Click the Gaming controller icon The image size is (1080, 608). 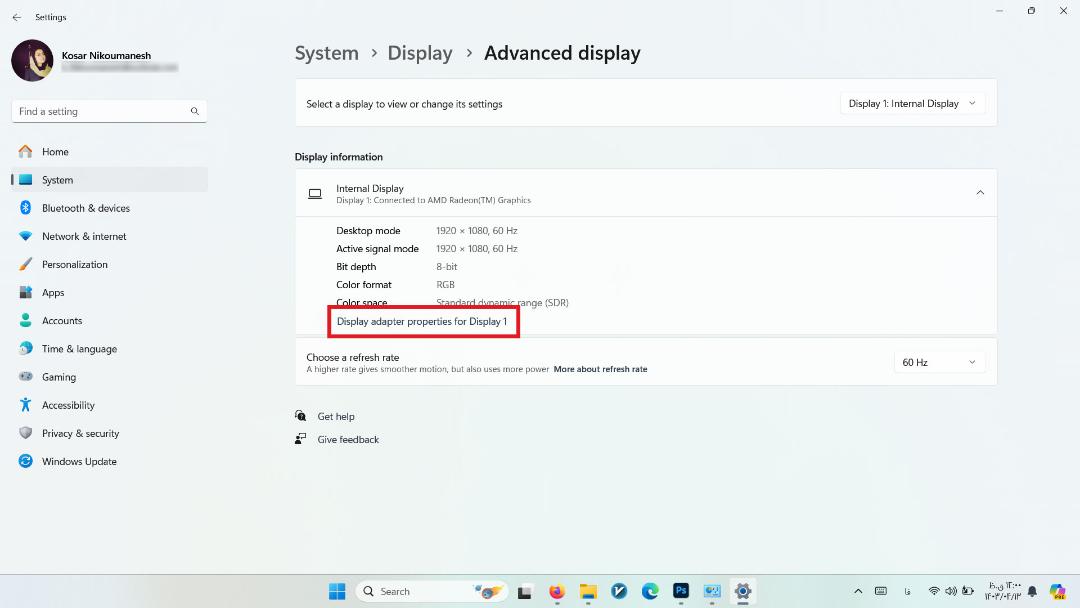point(25,377)
